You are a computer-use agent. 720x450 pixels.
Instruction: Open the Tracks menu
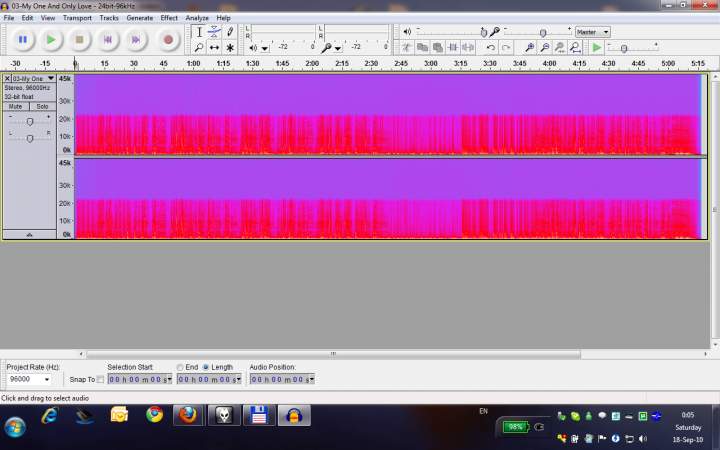tap(109, 18)
